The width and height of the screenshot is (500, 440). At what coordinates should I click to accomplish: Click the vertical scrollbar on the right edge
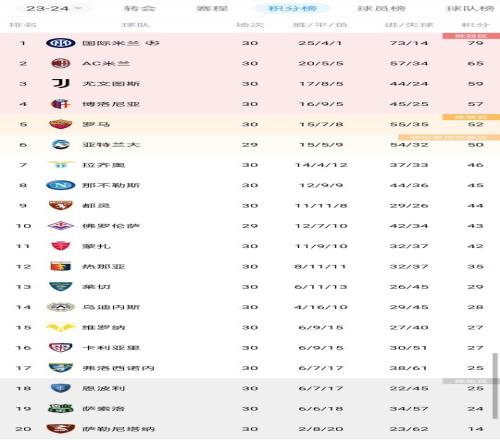click(x=495, y=386)
